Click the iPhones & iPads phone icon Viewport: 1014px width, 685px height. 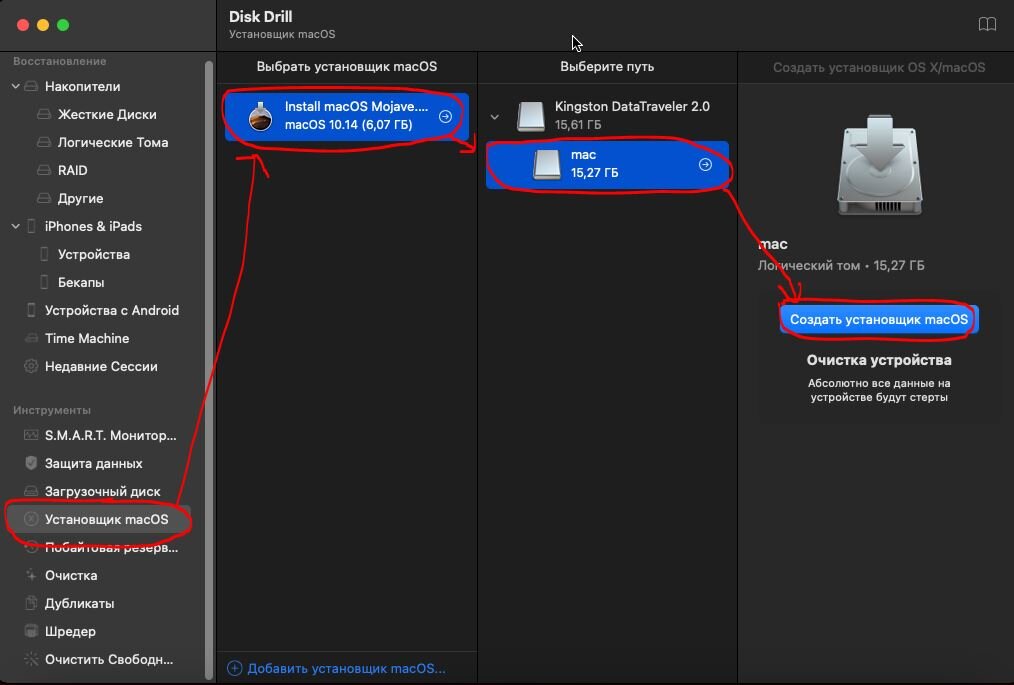pos(31,226)
